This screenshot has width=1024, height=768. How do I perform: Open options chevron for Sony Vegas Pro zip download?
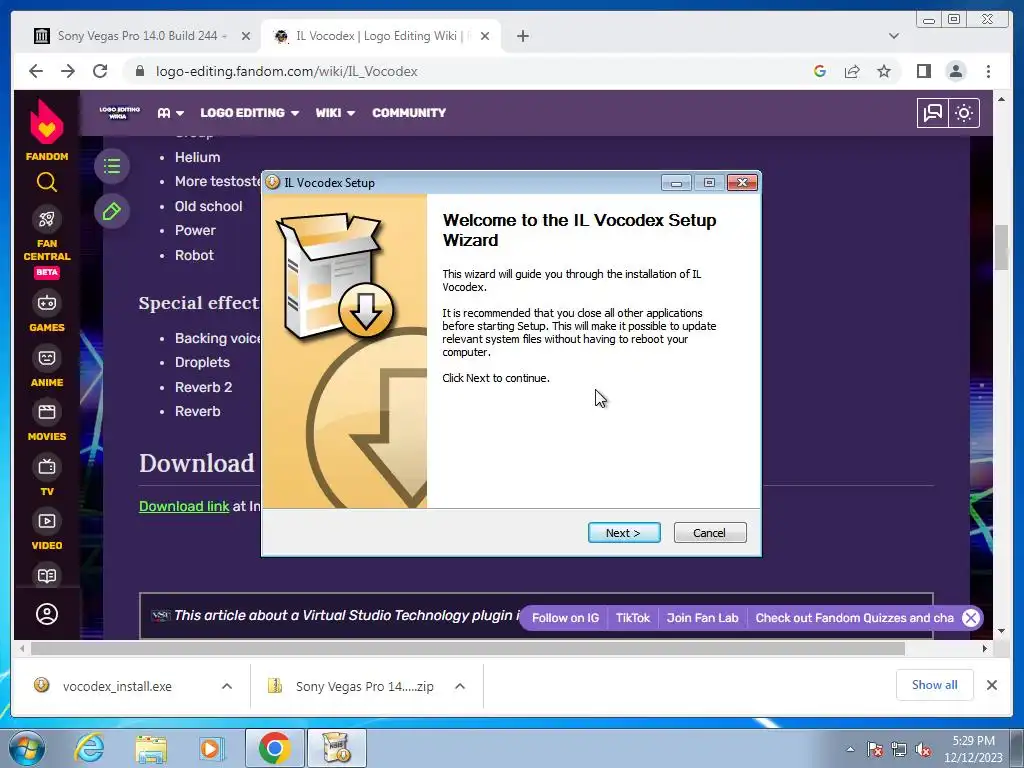(x=460, y=686)
